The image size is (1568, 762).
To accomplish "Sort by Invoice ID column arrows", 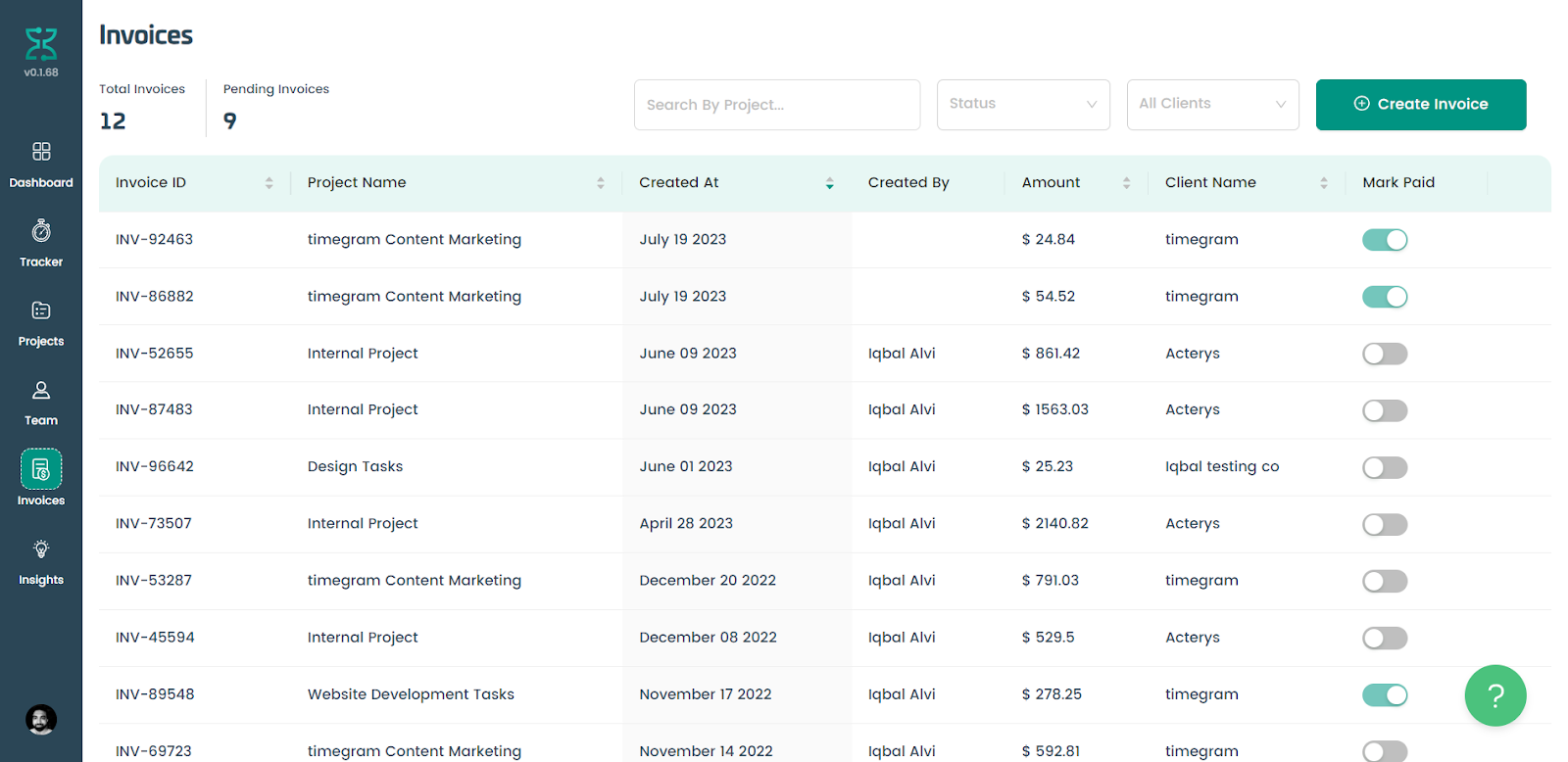I will [x=269, y=183].
